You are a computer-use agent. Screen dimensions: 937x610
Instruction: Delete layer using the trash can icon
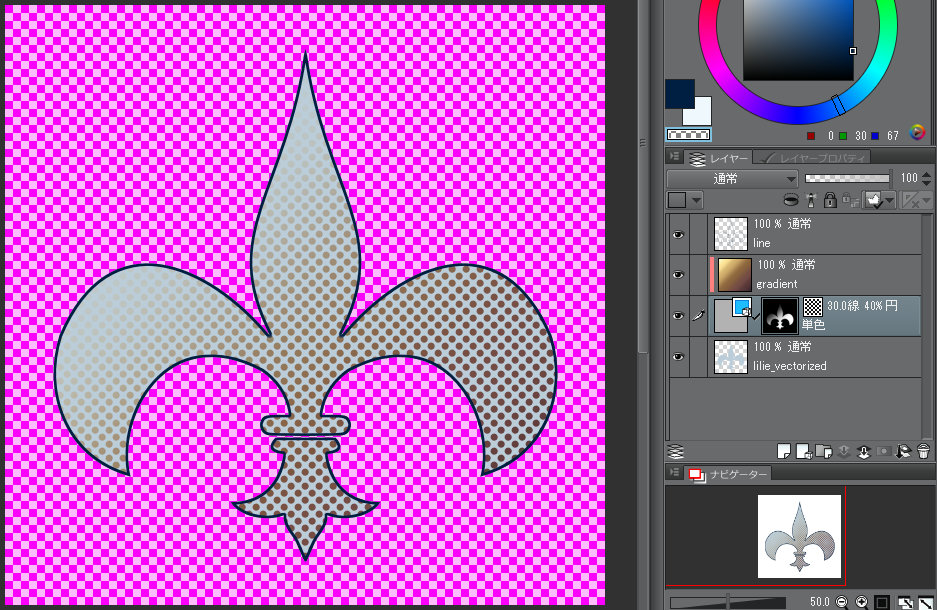tap(923, 451)
